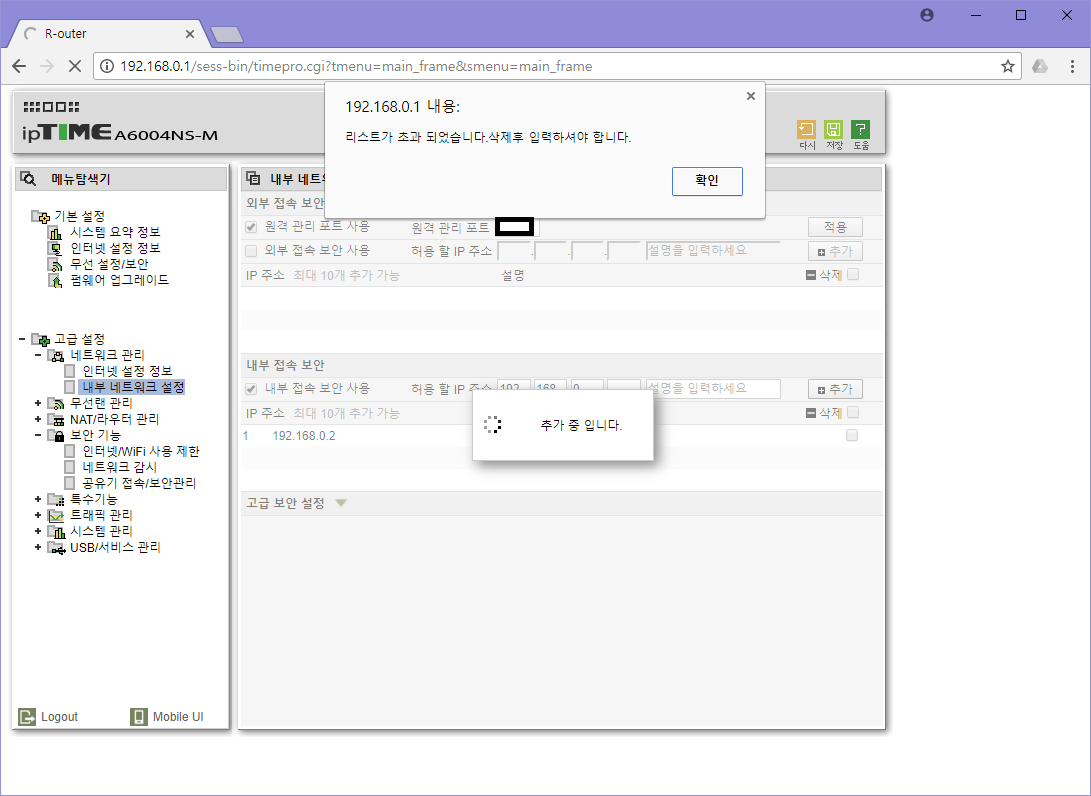Collapse the 보안 기능 tree node
1091x796 pixels.
tap(38, 435)
